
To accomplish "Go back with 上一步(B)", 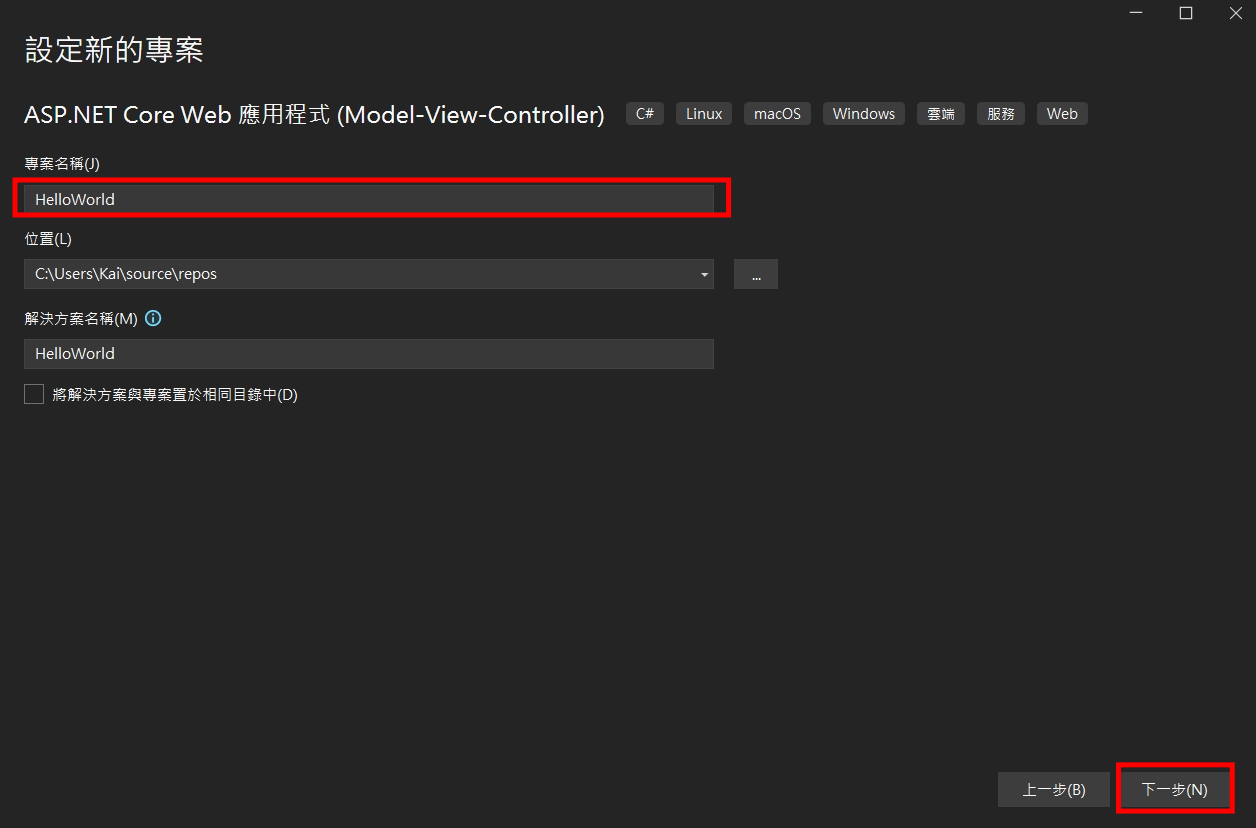I will pyautogui.click(x=1054, y=789).
